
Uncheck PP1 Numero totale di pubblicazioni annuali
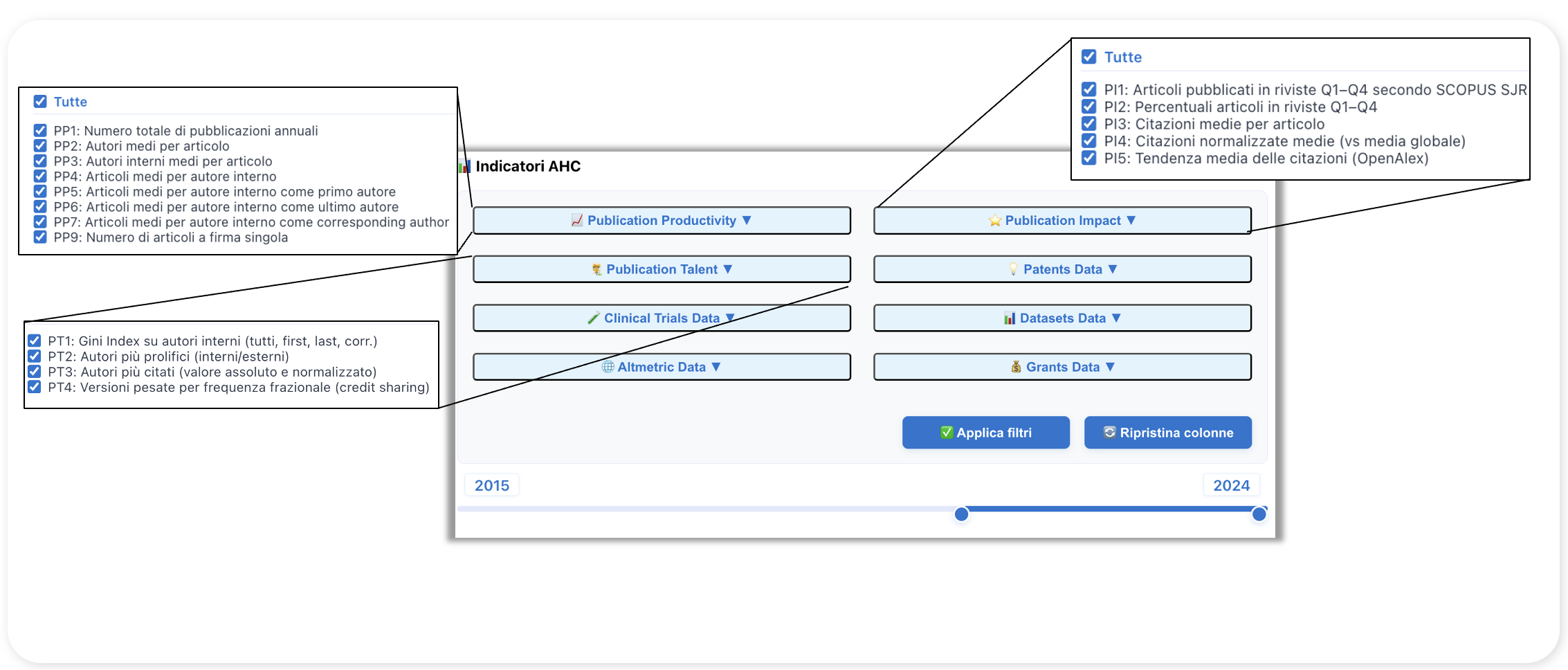pyautogui.click(x=40, y=131)
